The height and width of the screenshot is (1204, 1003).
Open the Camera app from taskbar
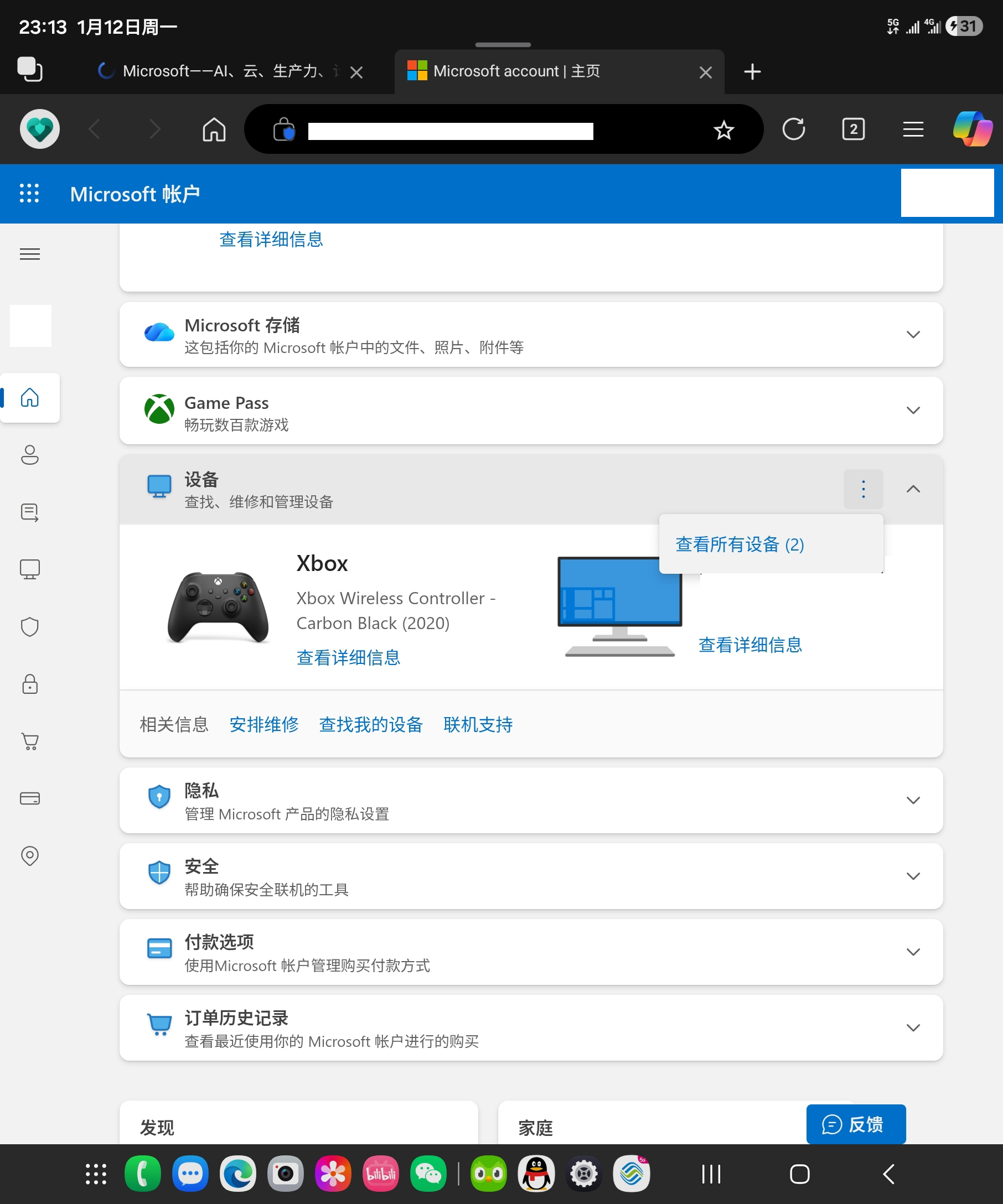286,1174
